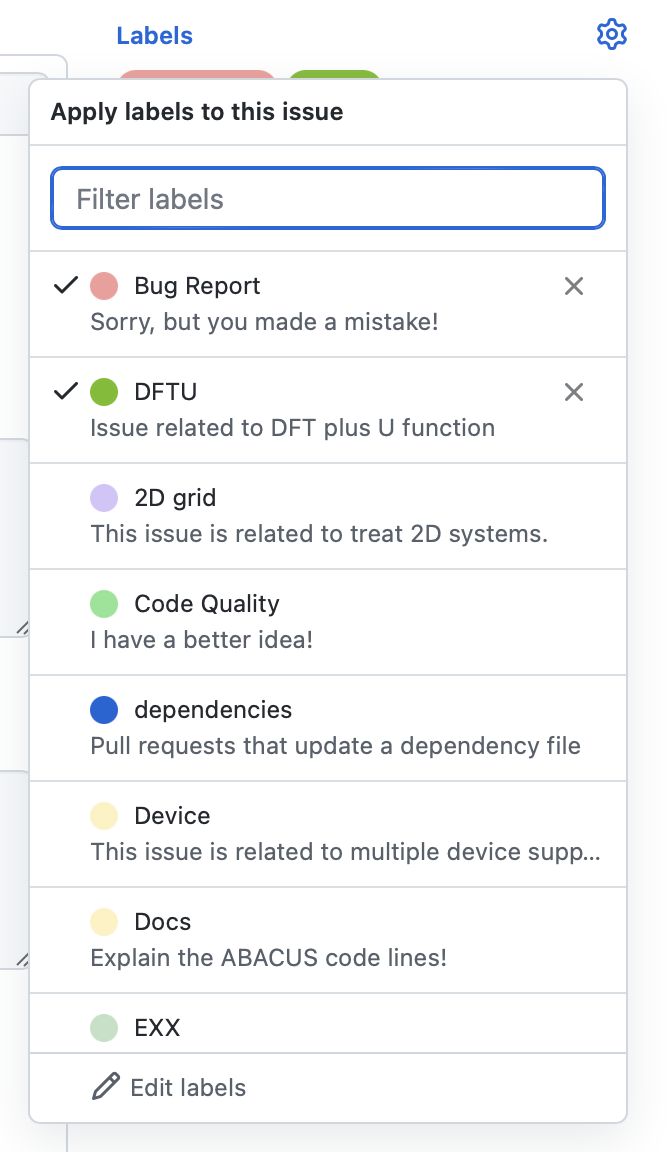Remove the DFTU label via X
The height and width of the screenshot is (1152, 666).
tap(574, 392)
